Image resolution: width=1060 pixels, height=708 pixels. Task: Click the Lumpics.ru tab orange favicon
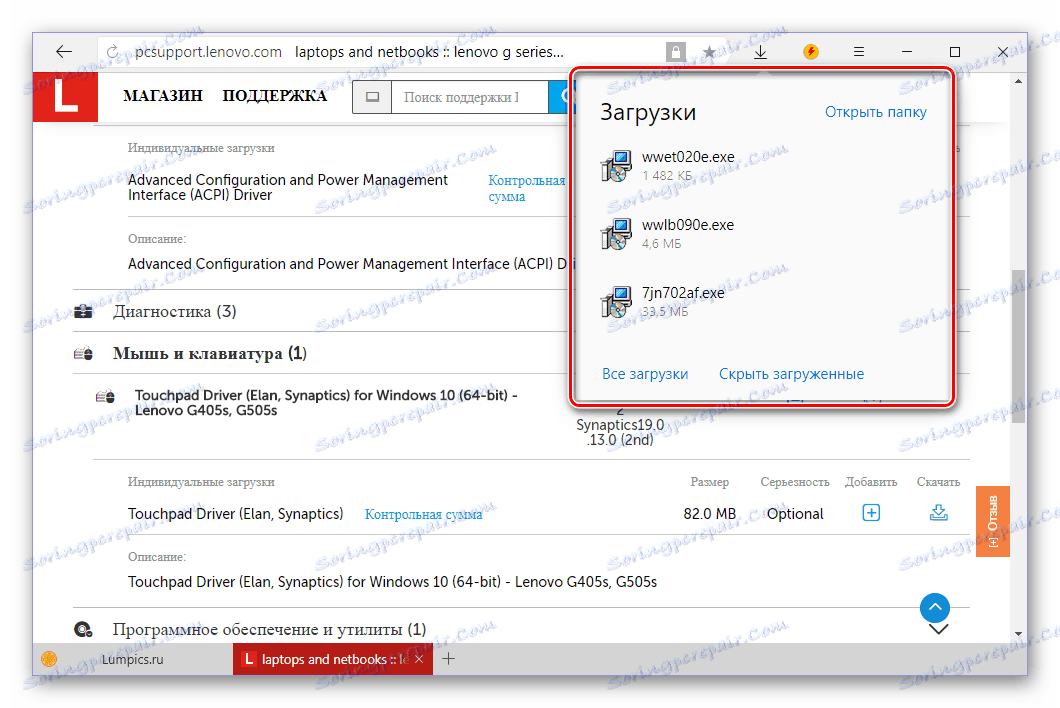(x=49, y=659)
